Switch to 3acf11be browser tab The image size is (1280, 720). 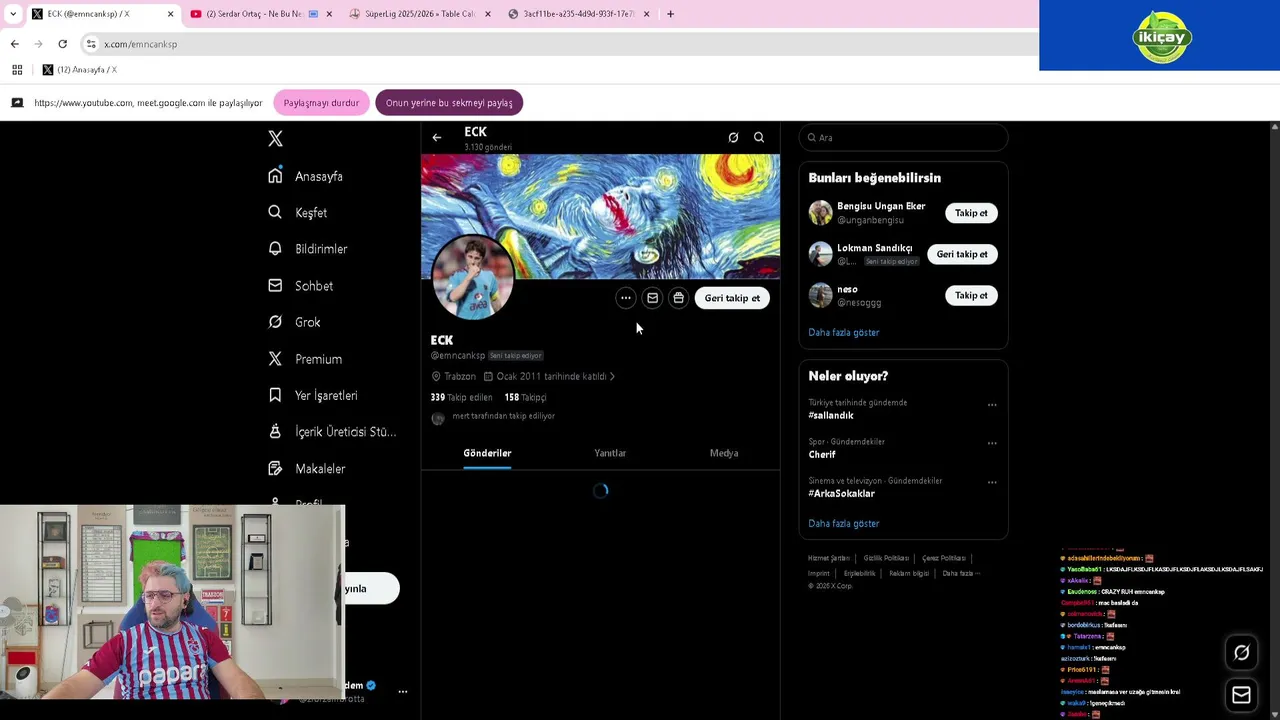click(578, 14)
